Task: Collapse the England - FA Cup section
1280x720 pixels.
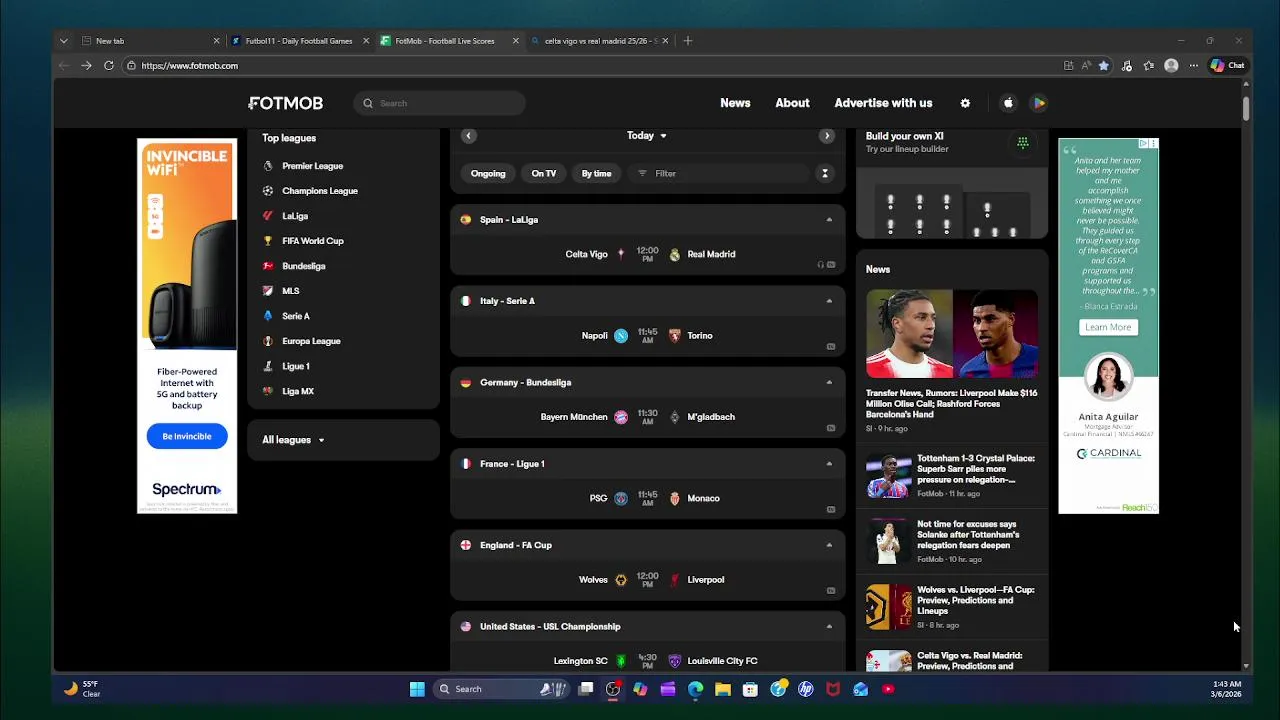Action: coord(829,545)
